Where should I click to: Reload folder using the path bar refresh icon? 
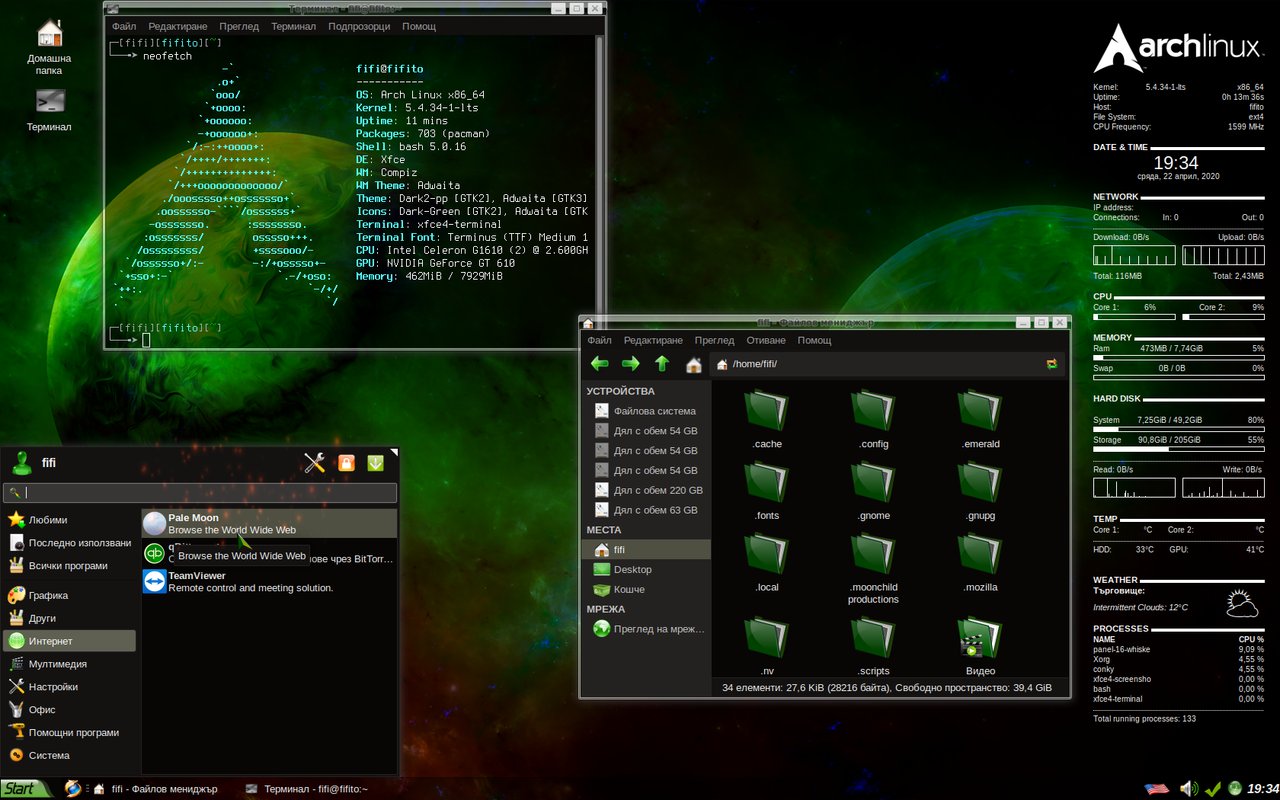click(1052, 364)
